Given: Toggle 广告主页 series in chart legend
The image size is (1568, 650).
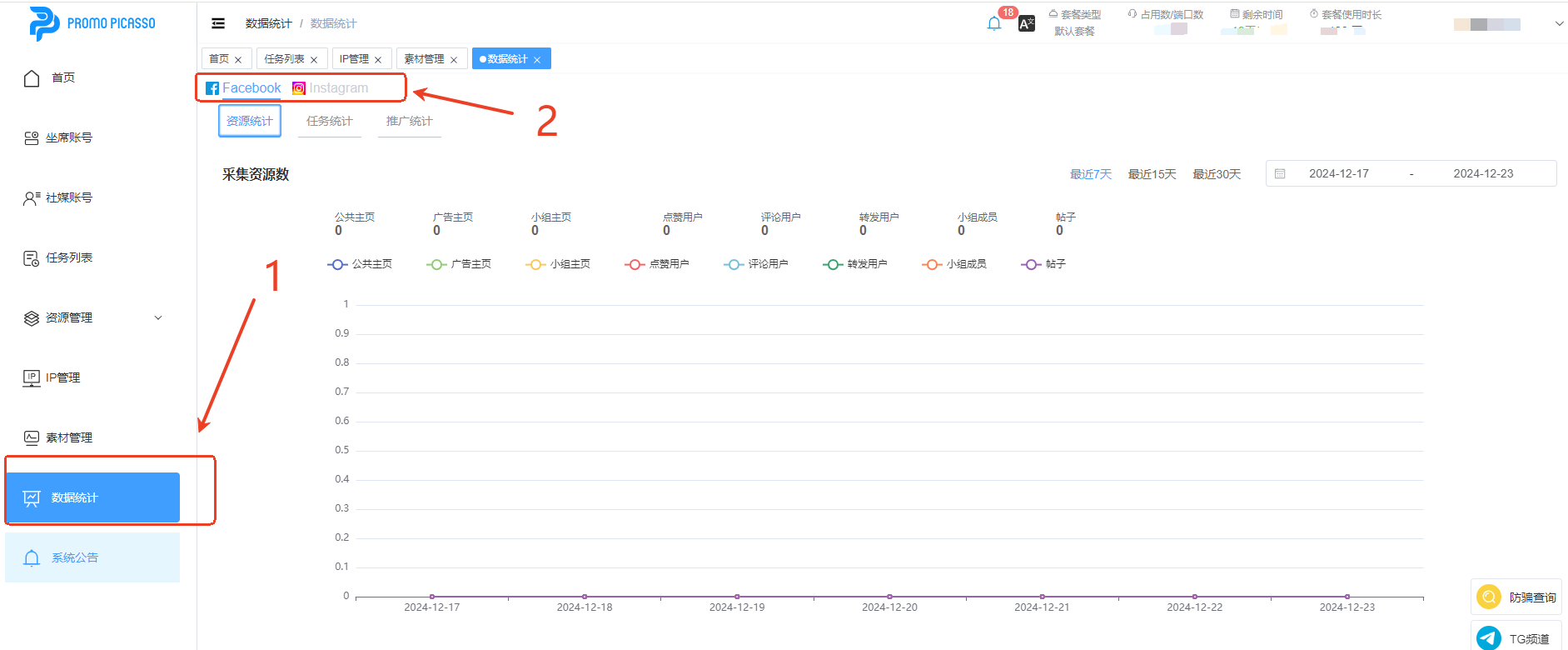Looking at the screenshot, I should pos(459,264).
